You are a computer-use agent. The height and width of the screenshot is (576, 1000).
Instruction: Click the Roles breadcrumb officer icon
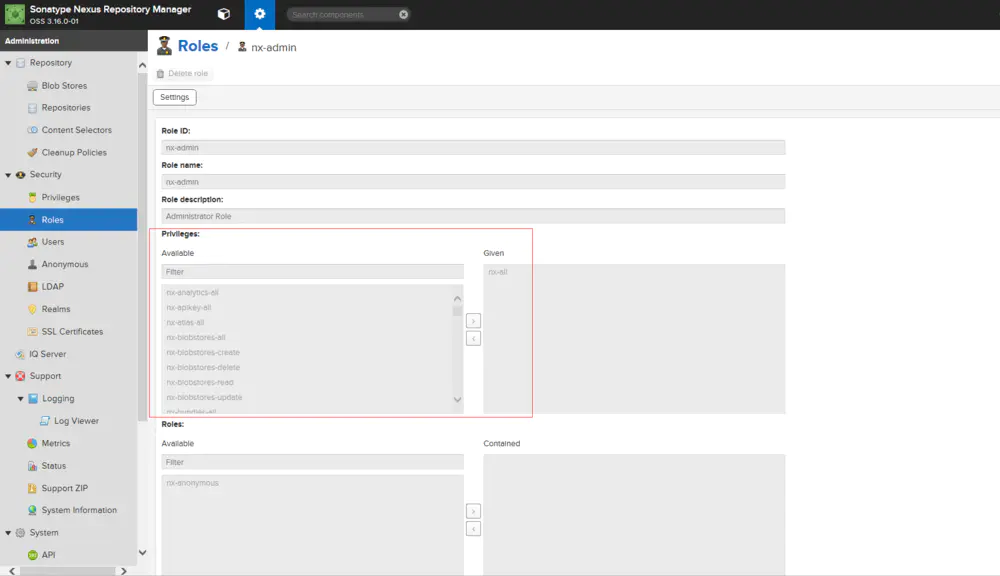click(165, 46)
